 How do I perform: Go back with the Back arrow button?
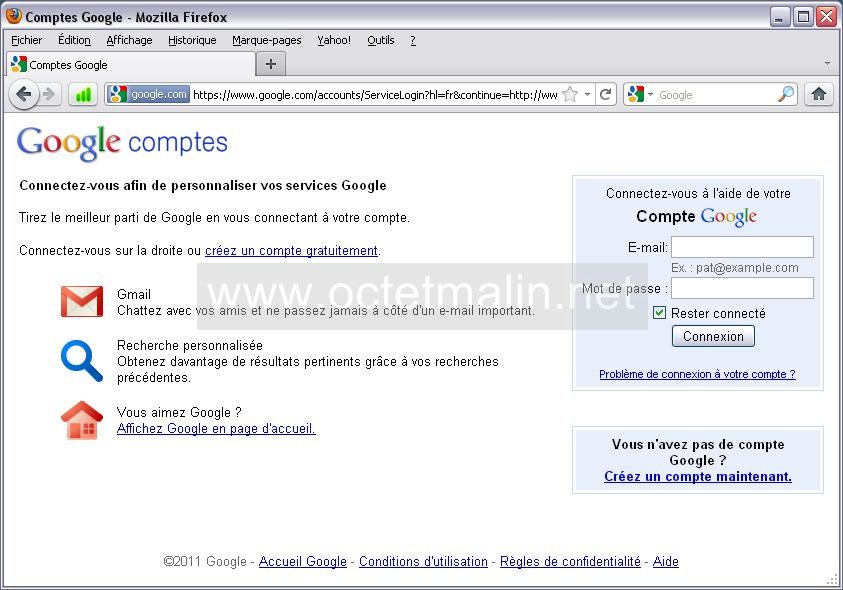coord(24,95)
